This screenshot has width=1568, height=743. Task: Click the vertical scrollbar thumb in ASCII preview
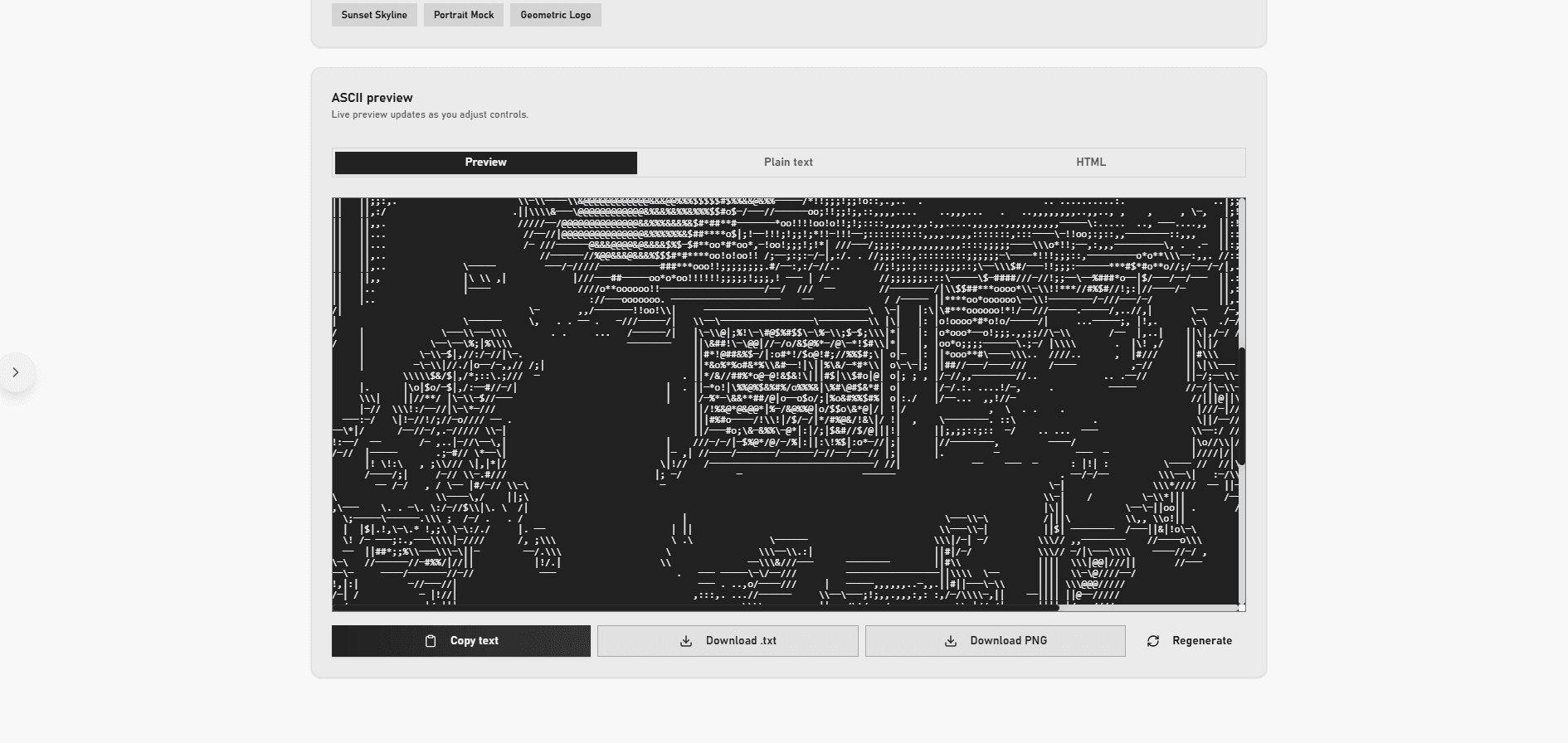[x=1242, y=406]
